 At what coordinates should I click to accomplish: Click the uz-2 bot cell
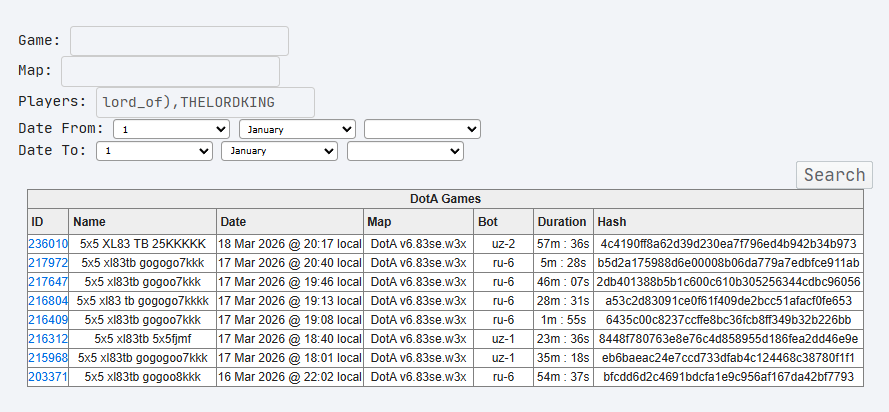pyautogui.click(x=503, y=244)
